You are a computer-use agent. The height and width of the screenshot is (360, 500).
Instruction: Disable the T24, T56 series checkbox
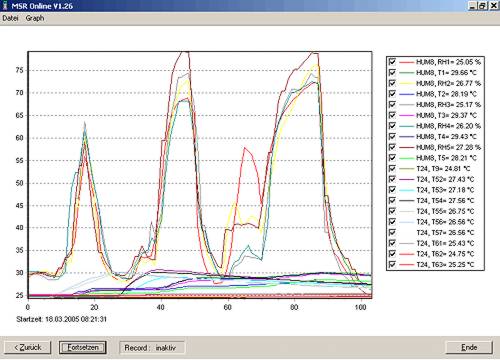(392, 222)
